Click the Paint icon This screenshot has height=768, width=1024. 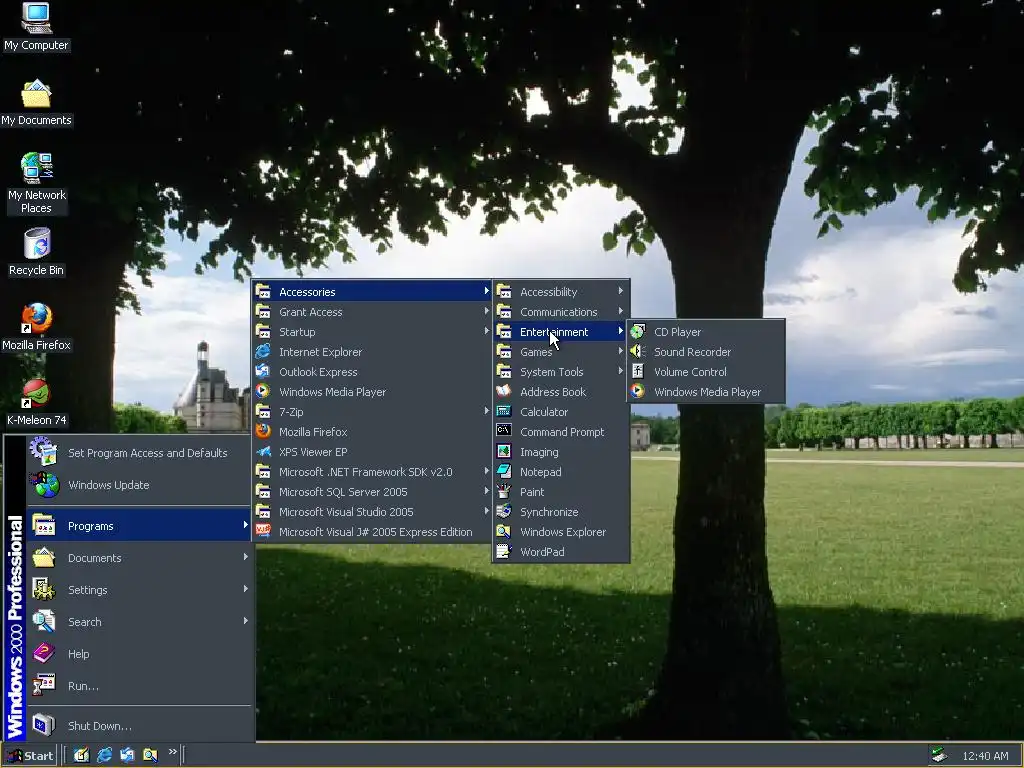[504, 491]
